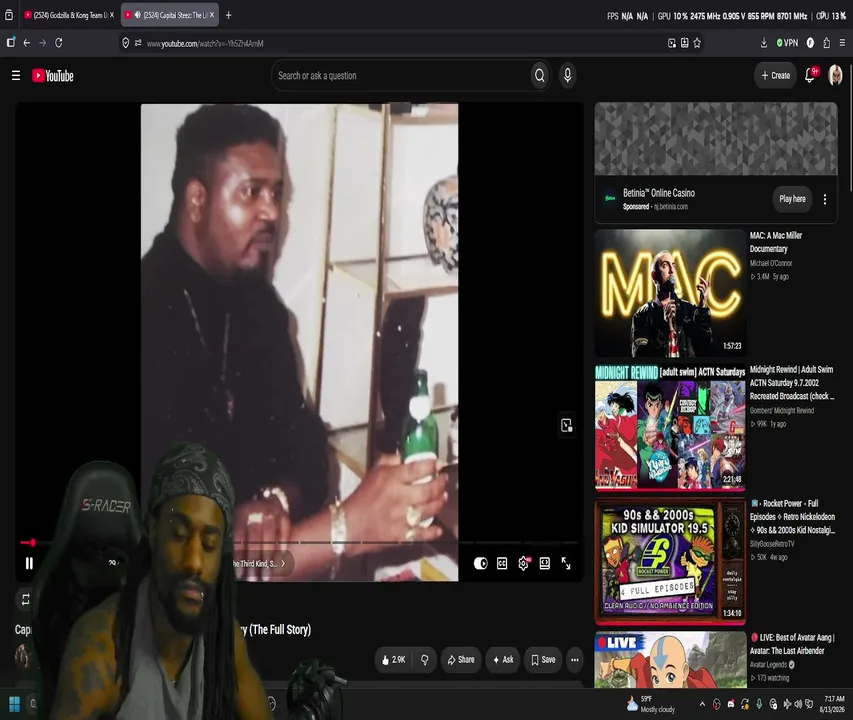
Task: Select the Capital Steez browser tab
Action: (170, 15)
